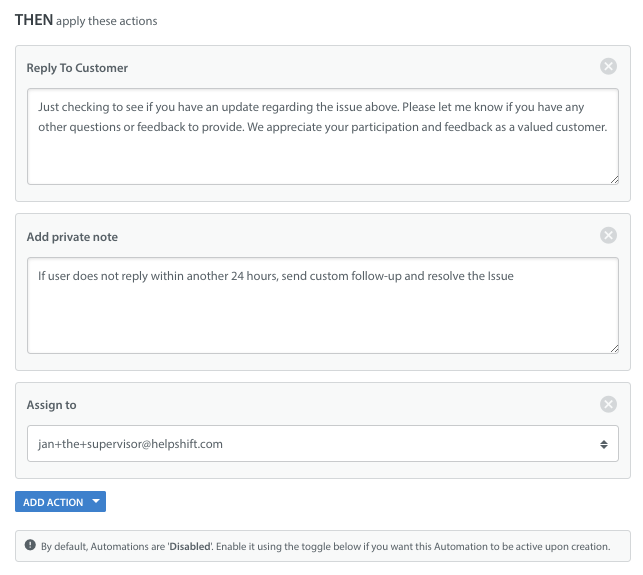Click the resize handle of the private note textarea
The height and width of the screenshot is (575, 643).
[613, 348]
